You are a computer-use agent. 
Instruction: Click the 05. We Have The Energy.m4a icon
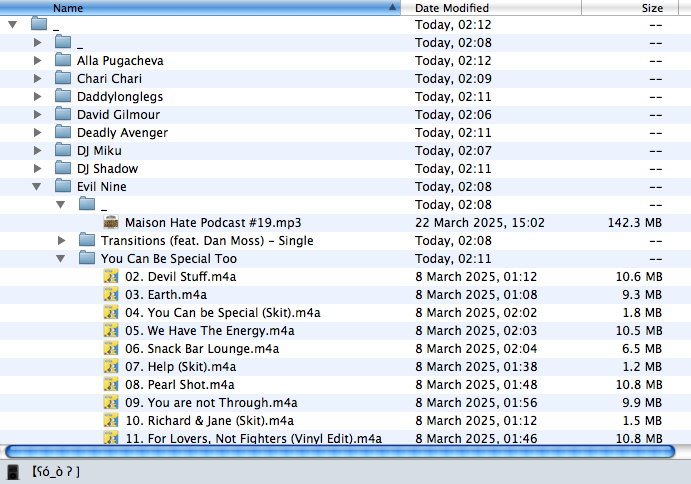click(111, 331)
